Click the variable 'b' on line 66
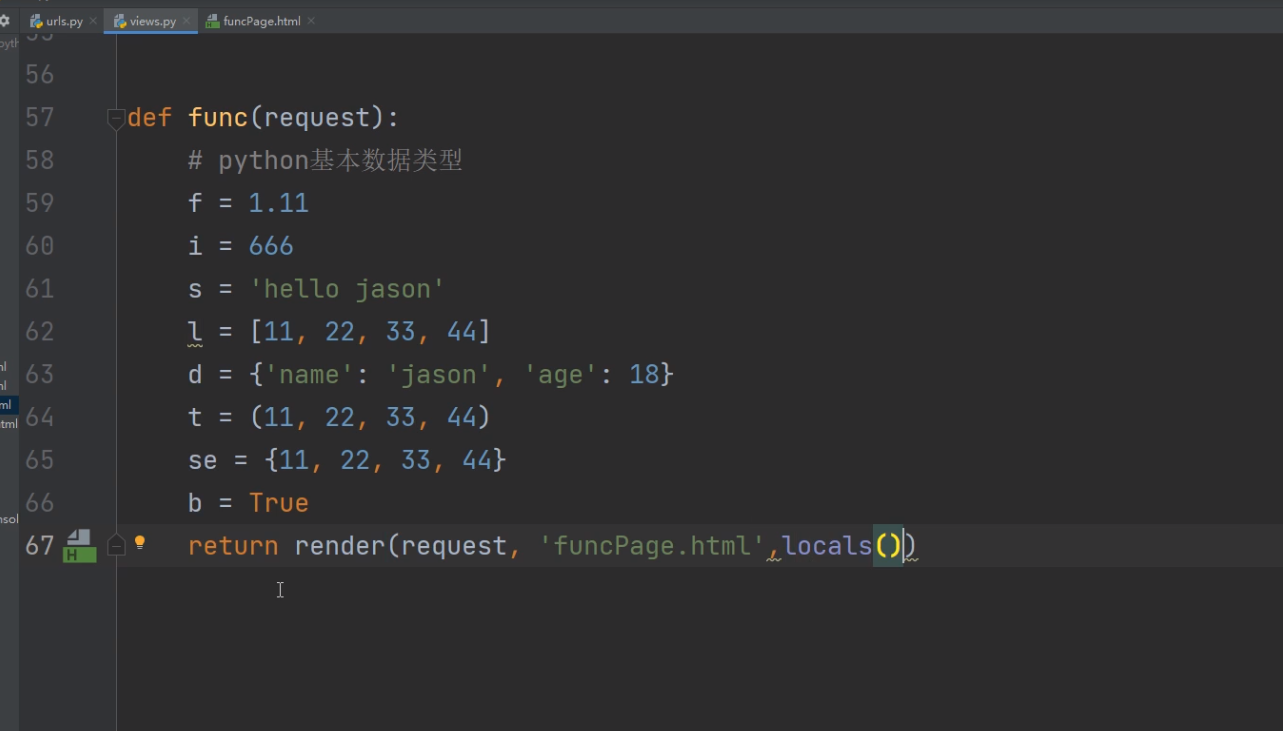 (195, 503)
